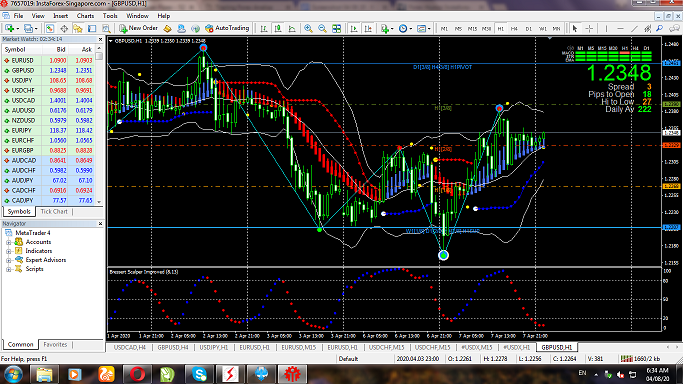Open the Windows Start button

click(14, 374)
